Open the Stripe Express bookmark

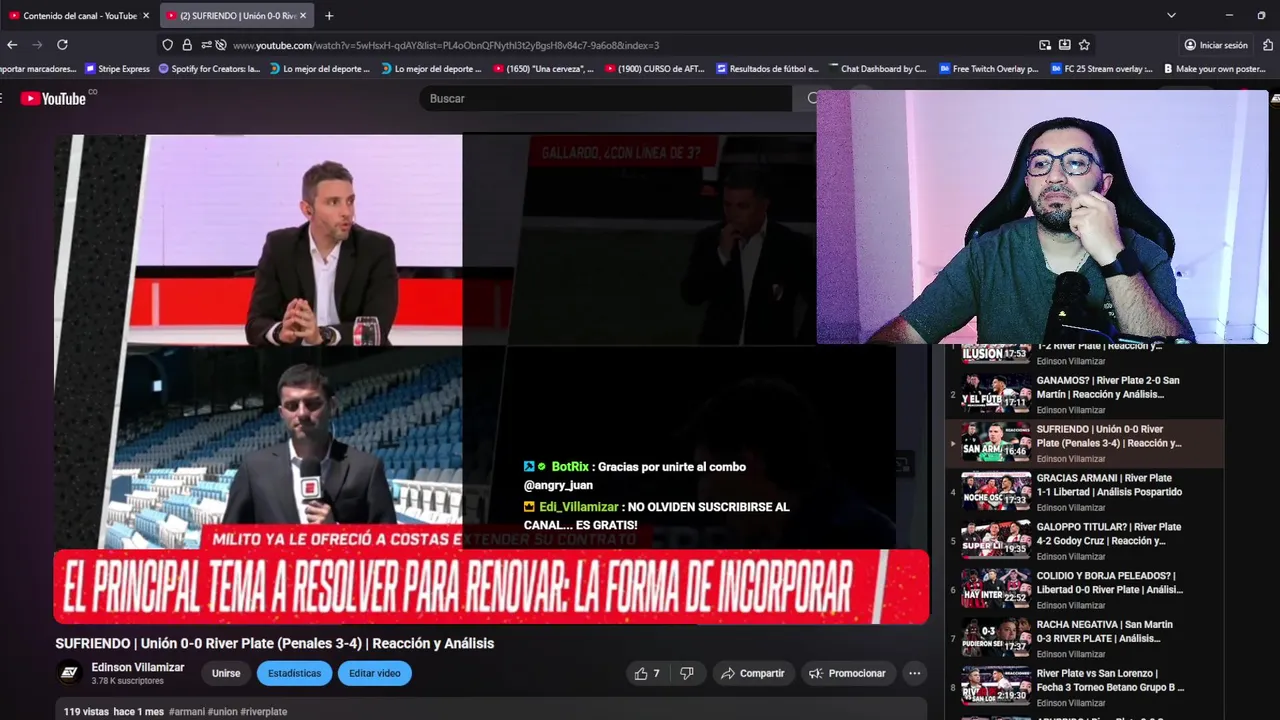117,69
